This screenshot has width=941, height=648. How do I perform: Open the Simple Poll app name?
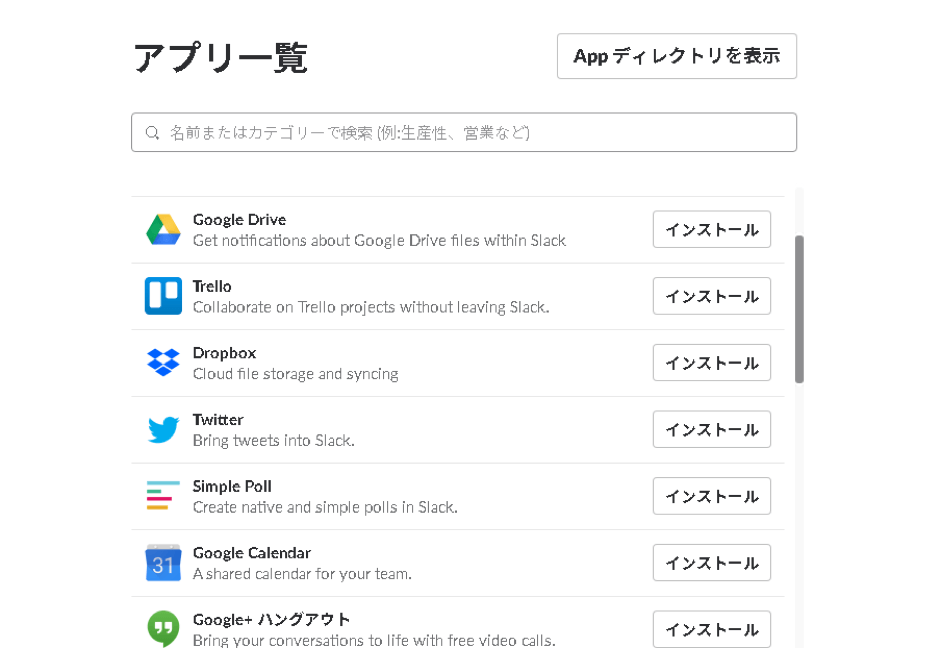pyautogui.click(x=232, y=486)
